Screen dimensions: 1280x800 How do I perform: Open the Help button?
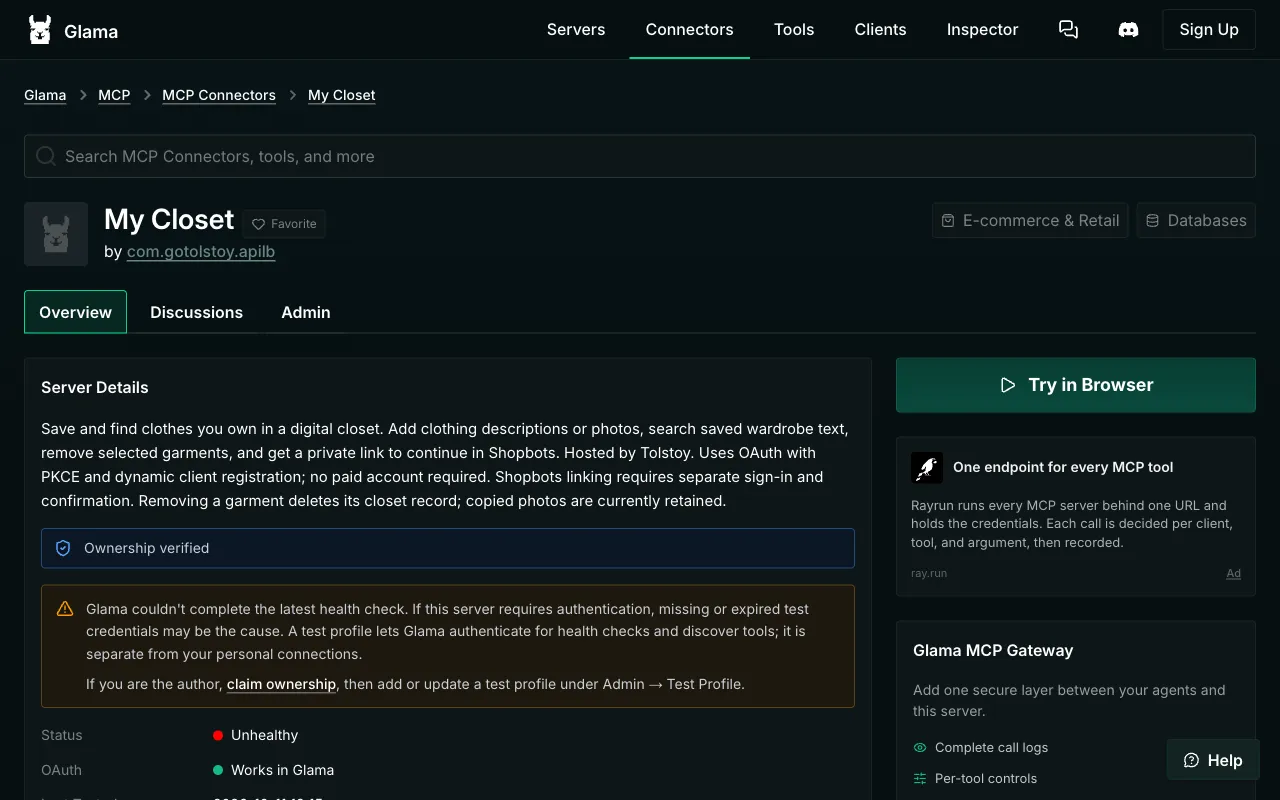click(1212, 760)
